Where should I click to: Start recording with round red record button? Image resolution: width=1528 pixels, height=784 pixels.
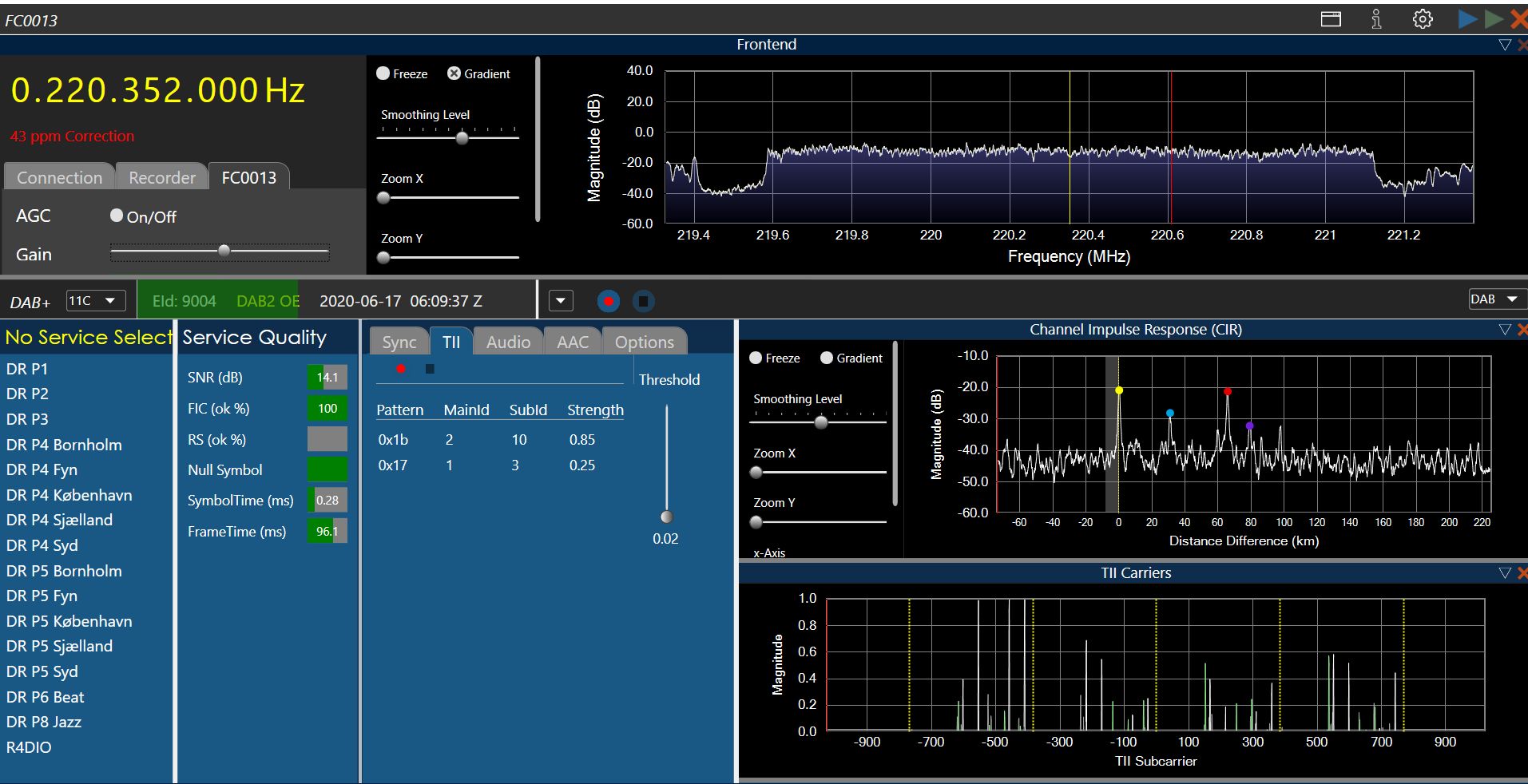click(x=609, y=301)
